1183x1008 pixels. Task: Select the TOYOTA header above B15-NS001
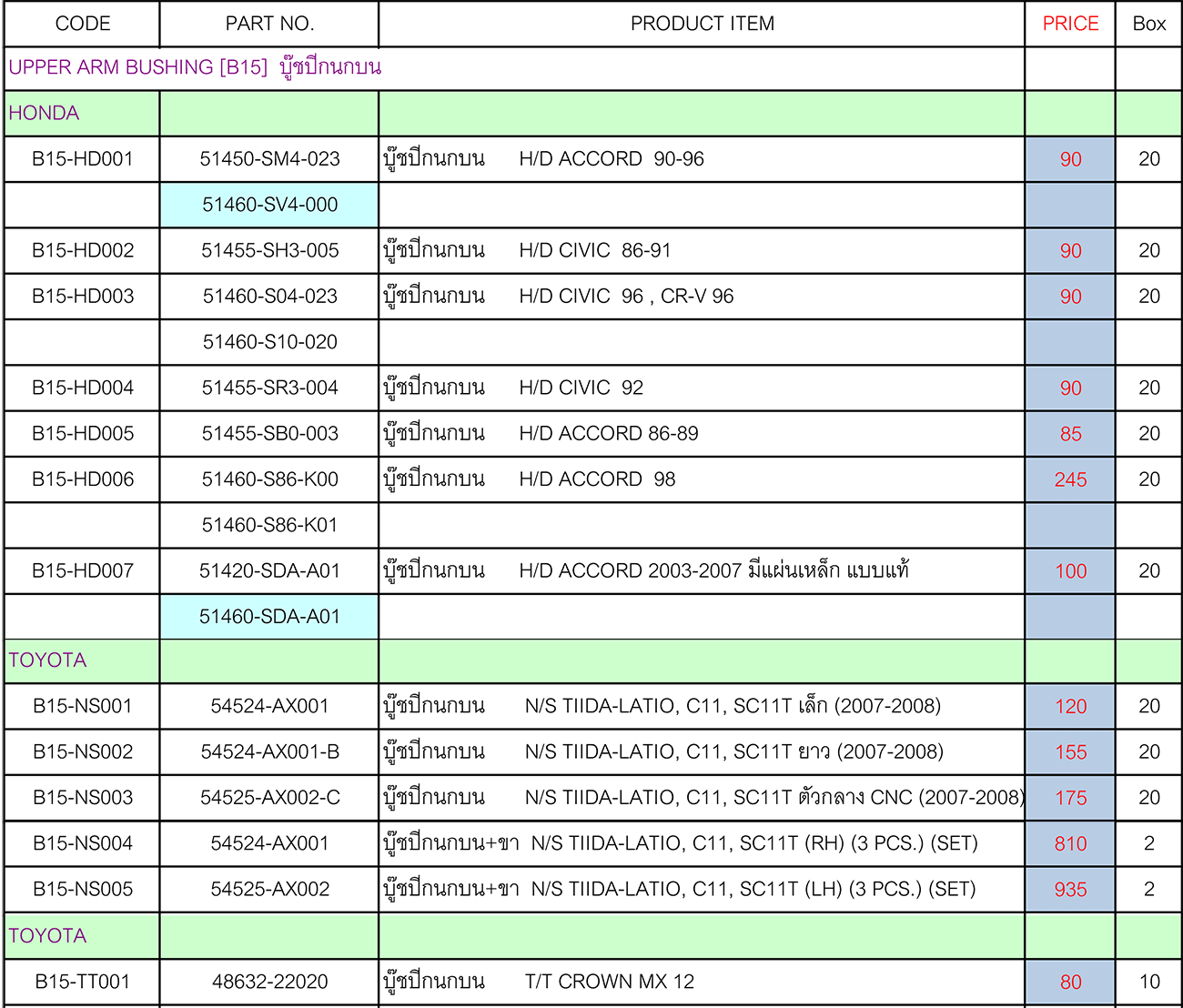[x=83, y=660]
